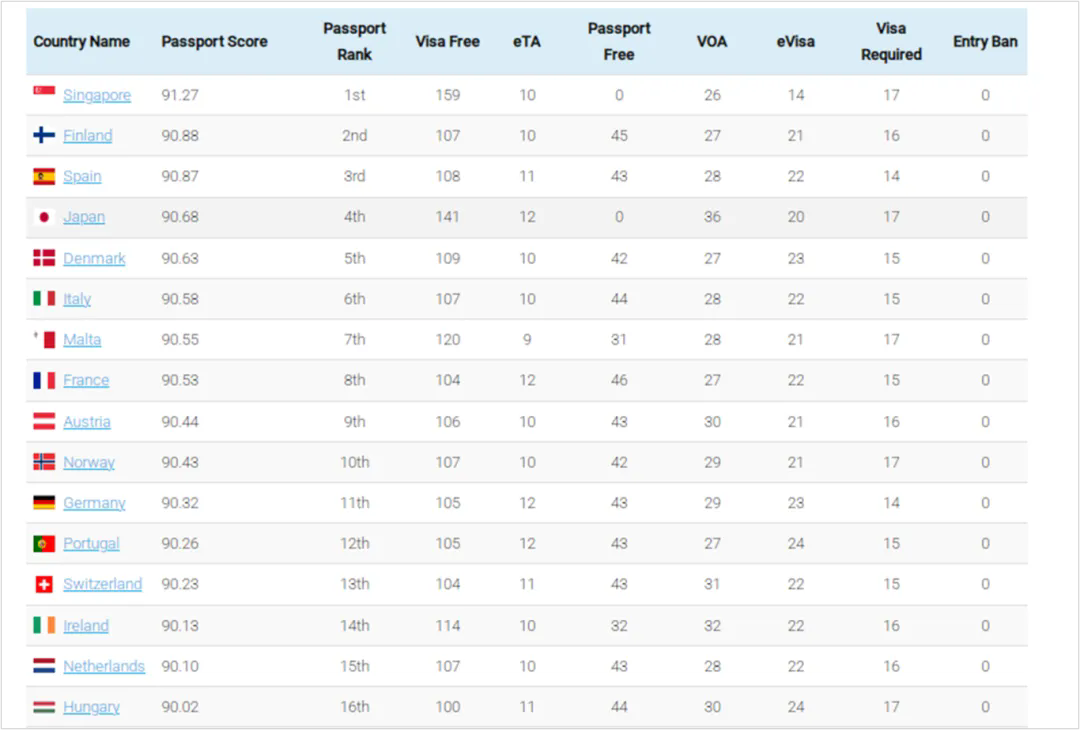The height and width of the screenshot is (730, 1080).
Task: Select Japan's passport score 90.68
Action: (180, 217)
